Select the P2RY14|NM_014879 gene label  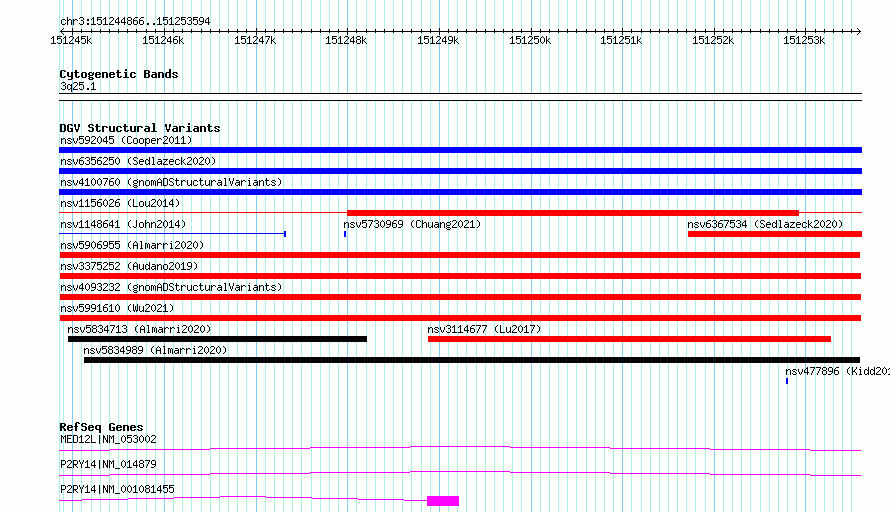(108, 464)
